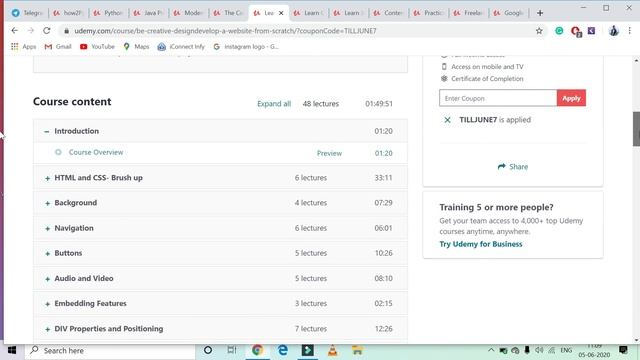The image size is (640, 360).
Task: Open File Explorer from the taskbar
Action: coord(358,350)
